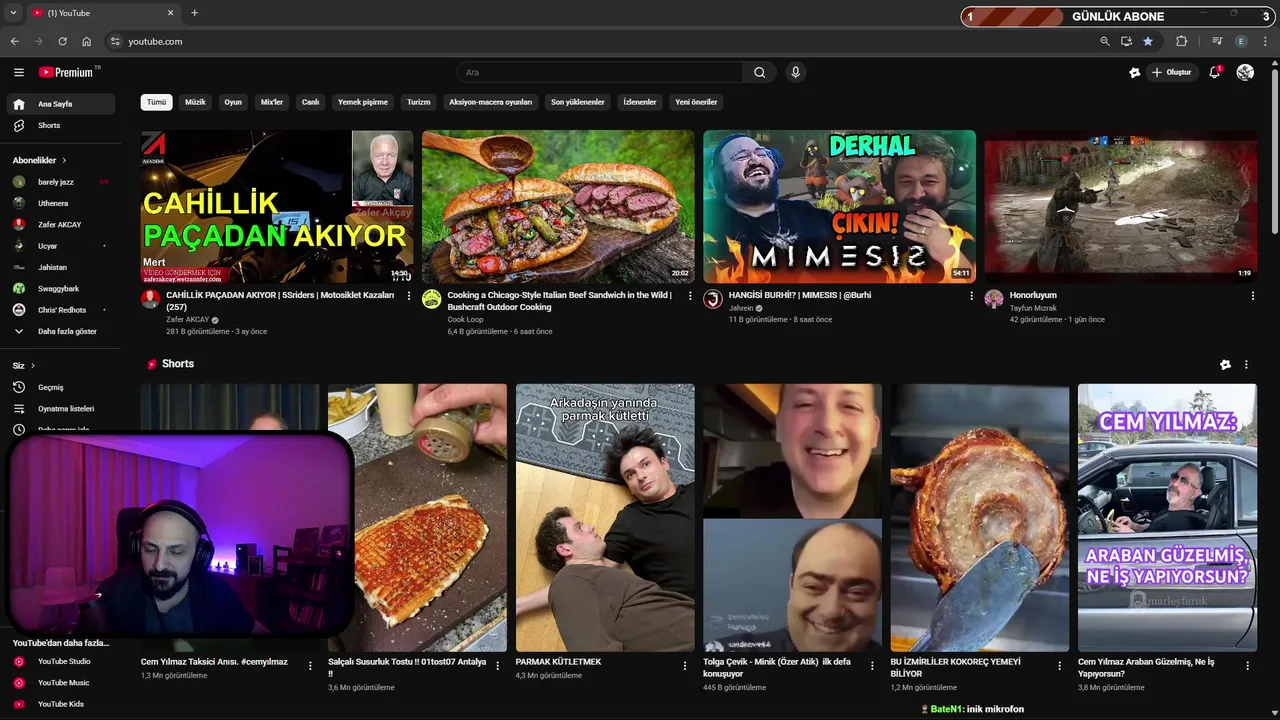Select the Canlı filter chip
This screenshot has width=1280, height=720.
311,102
